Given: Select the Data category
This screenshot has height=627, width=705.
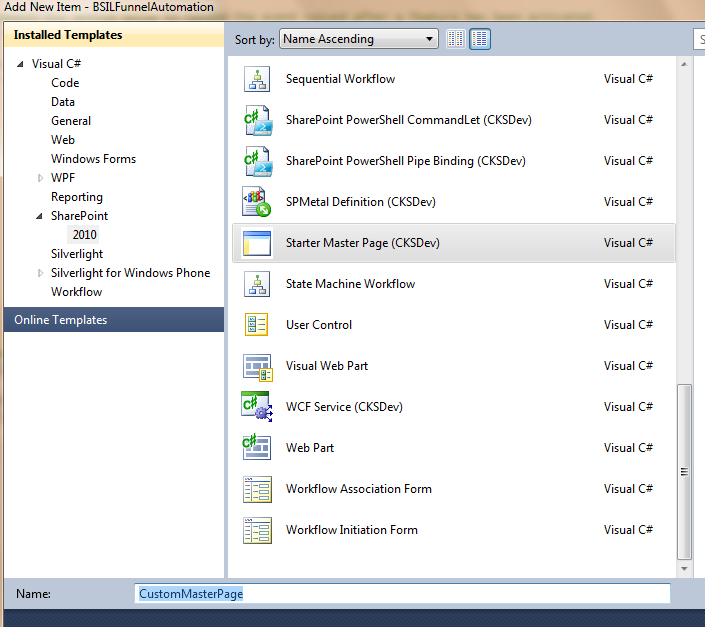Looking at the screenshot, I should tap(63, 102).
